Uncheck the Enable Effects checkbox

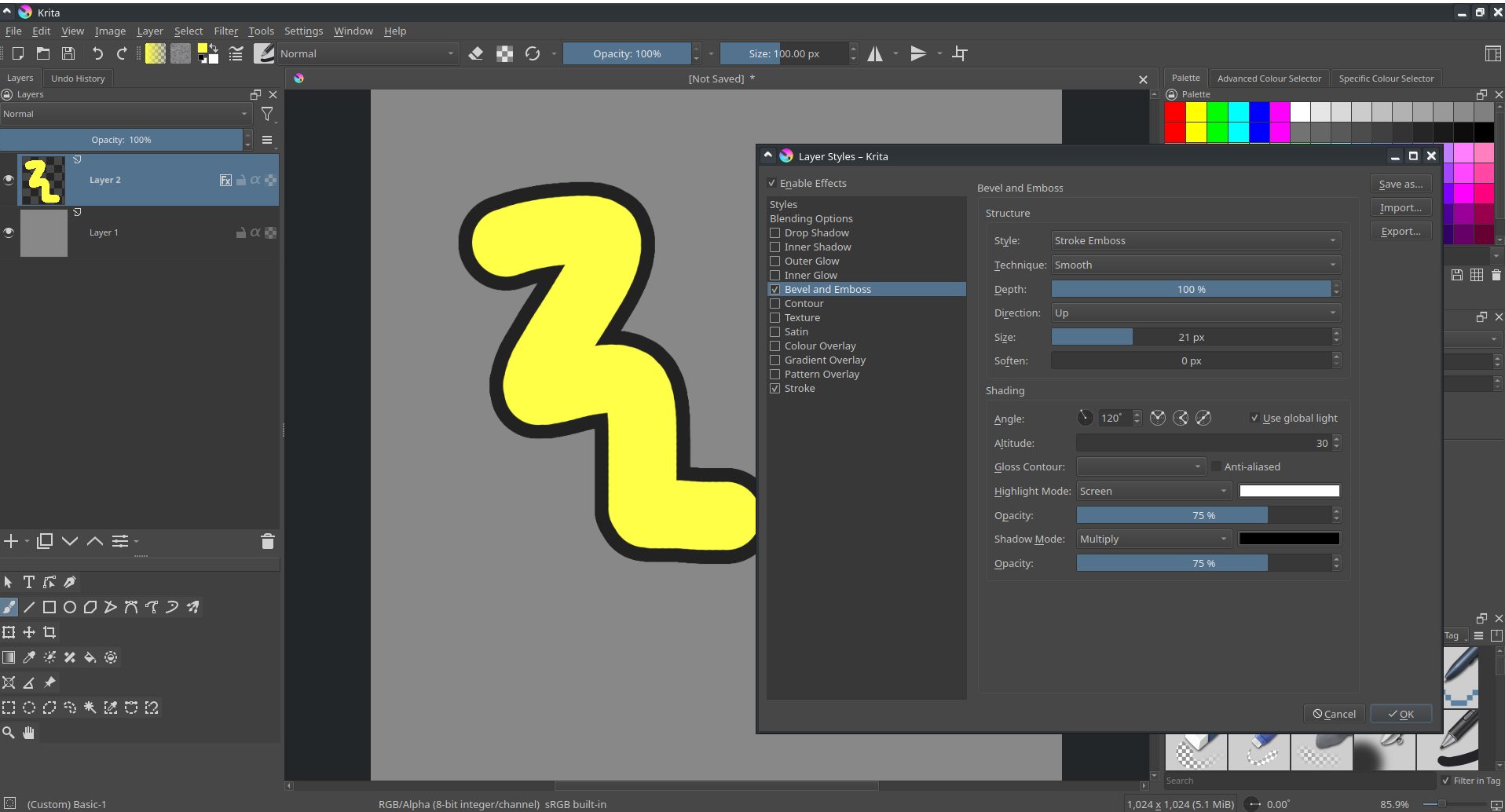tap(773, 183)
